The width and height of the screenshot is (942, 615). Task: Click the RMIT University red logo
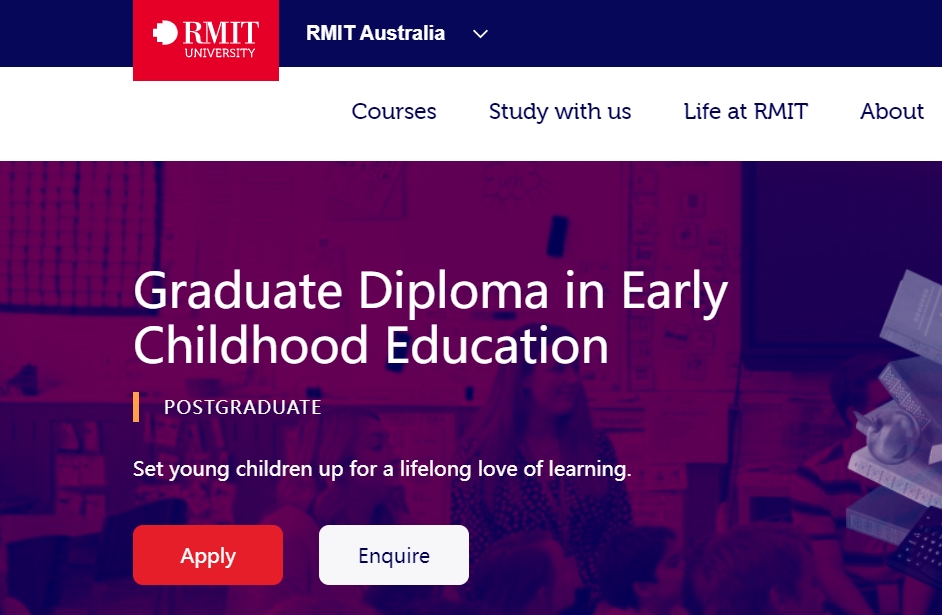[x=205, y=40]
